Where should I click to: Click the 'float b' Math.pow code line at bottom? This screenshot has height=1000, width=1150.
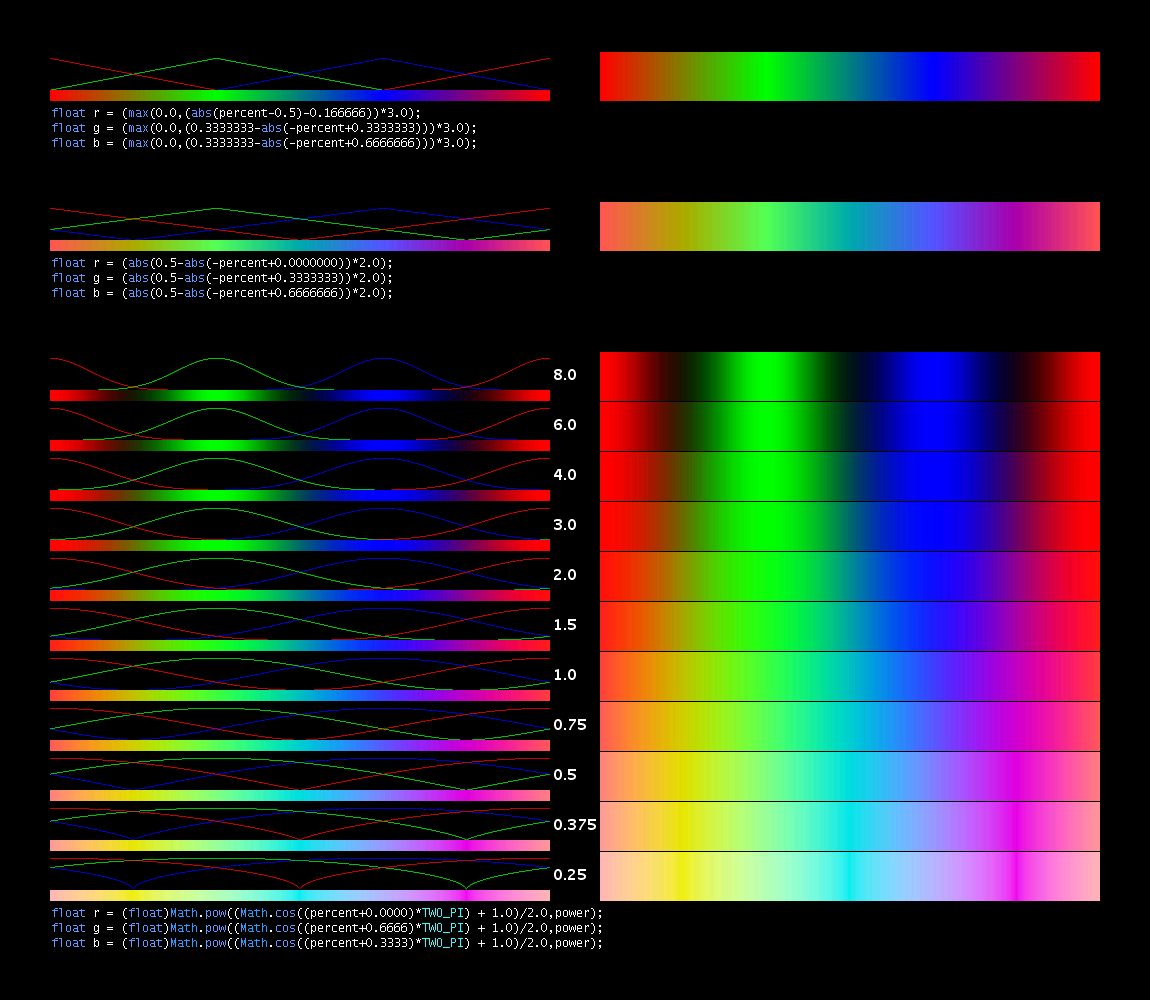tap(327, 943)
